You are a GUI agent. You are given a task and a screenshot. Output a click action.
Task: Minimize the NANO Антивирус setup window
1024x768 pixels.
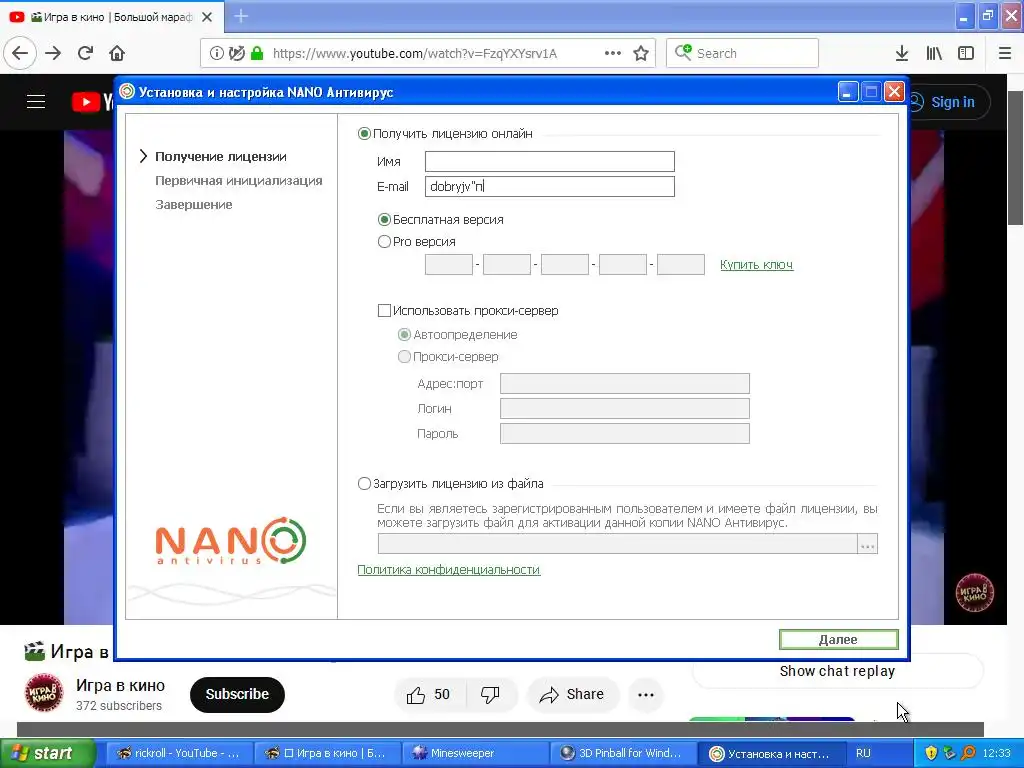click(x=848, y=92)
